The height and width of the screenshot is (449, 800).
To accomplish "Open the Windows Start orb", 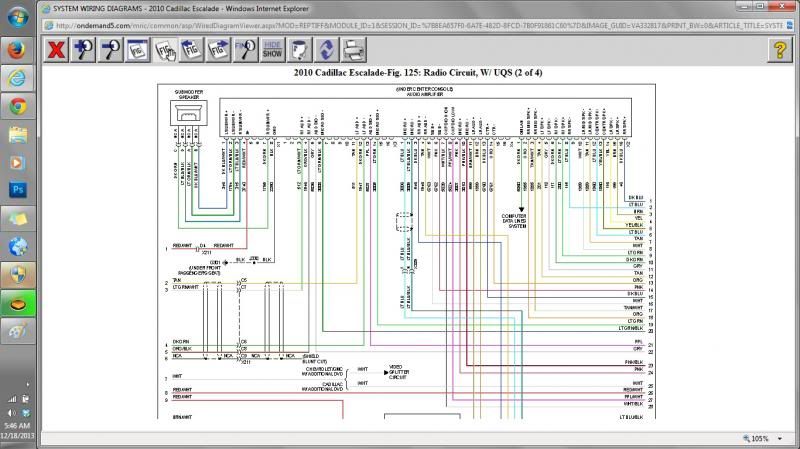I will [x=18, y=17].
